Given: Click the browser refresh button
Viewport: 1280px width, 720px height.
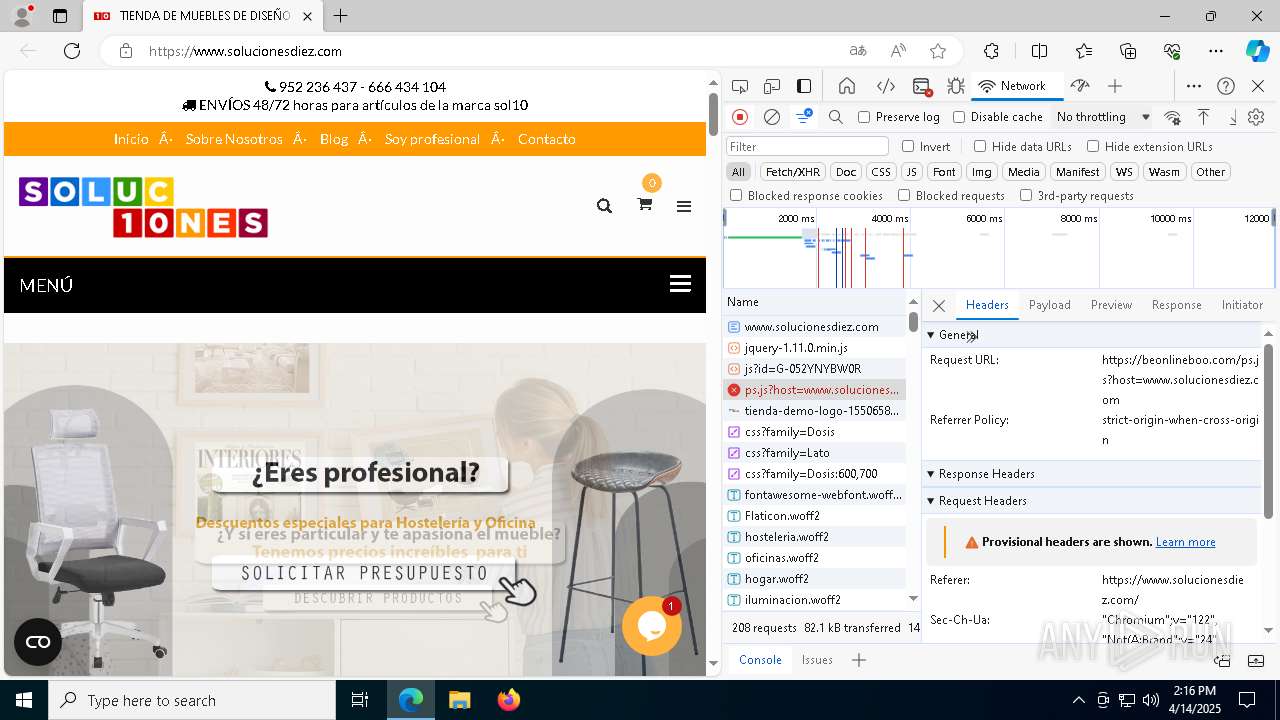Looking at the screenshot, I should (72, 51).
